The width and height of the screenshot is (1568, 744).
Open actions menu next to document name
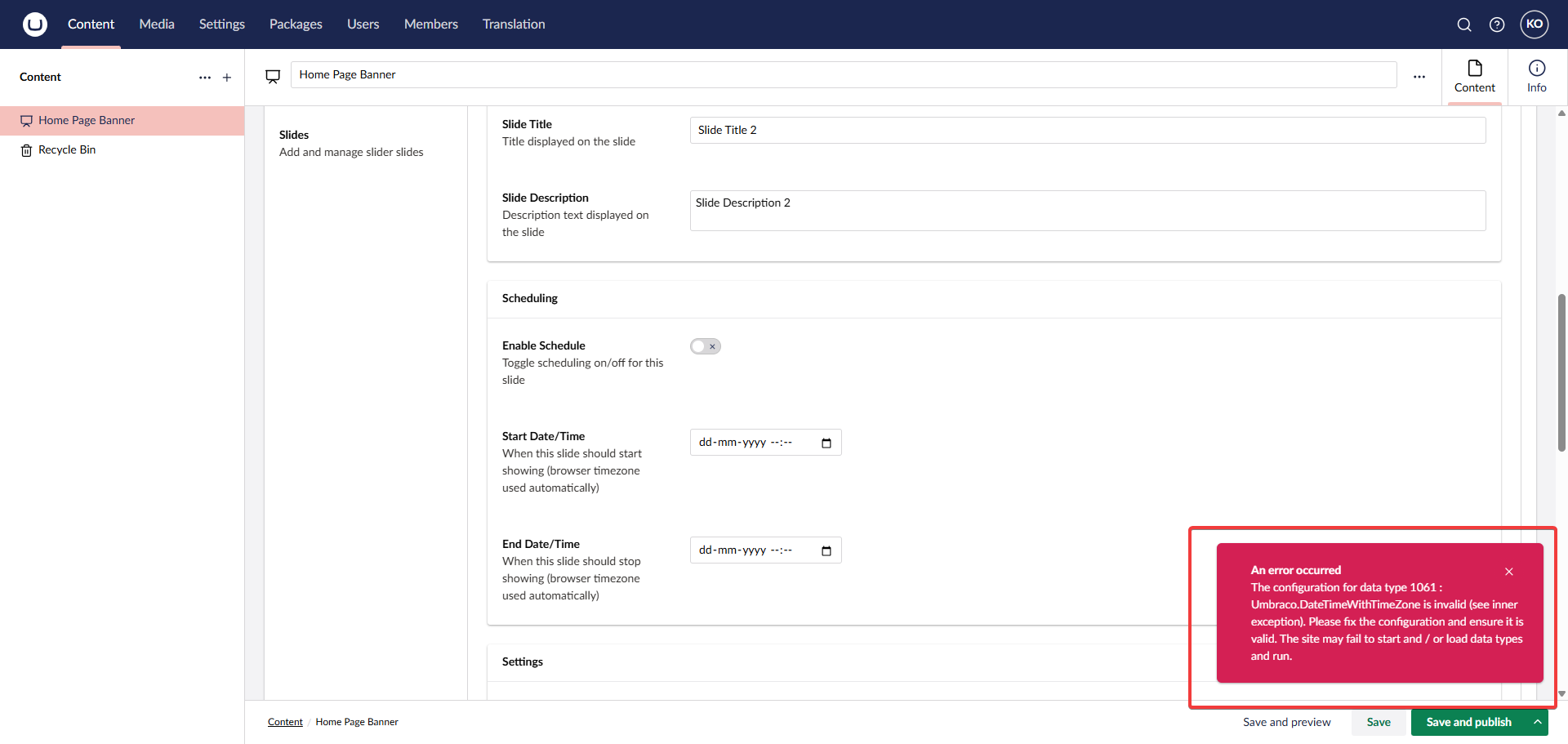tap(1419, 77)
